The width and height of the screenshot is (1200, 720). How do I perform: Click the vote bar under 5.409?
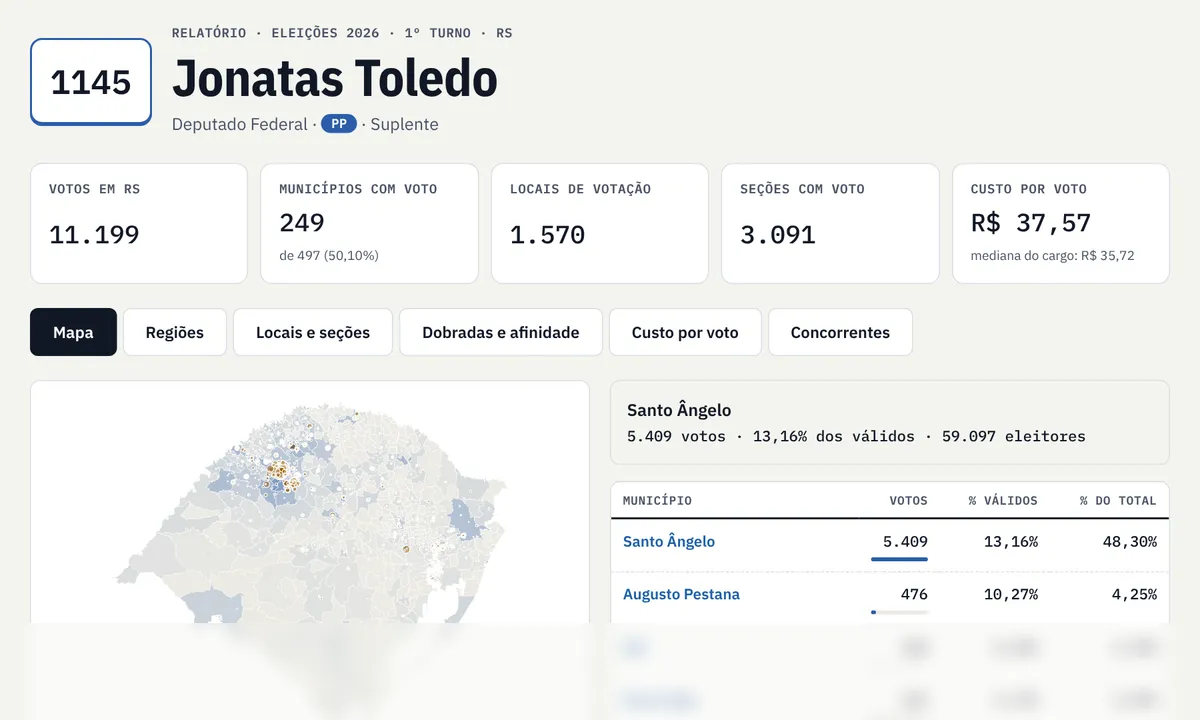(899, 559)
